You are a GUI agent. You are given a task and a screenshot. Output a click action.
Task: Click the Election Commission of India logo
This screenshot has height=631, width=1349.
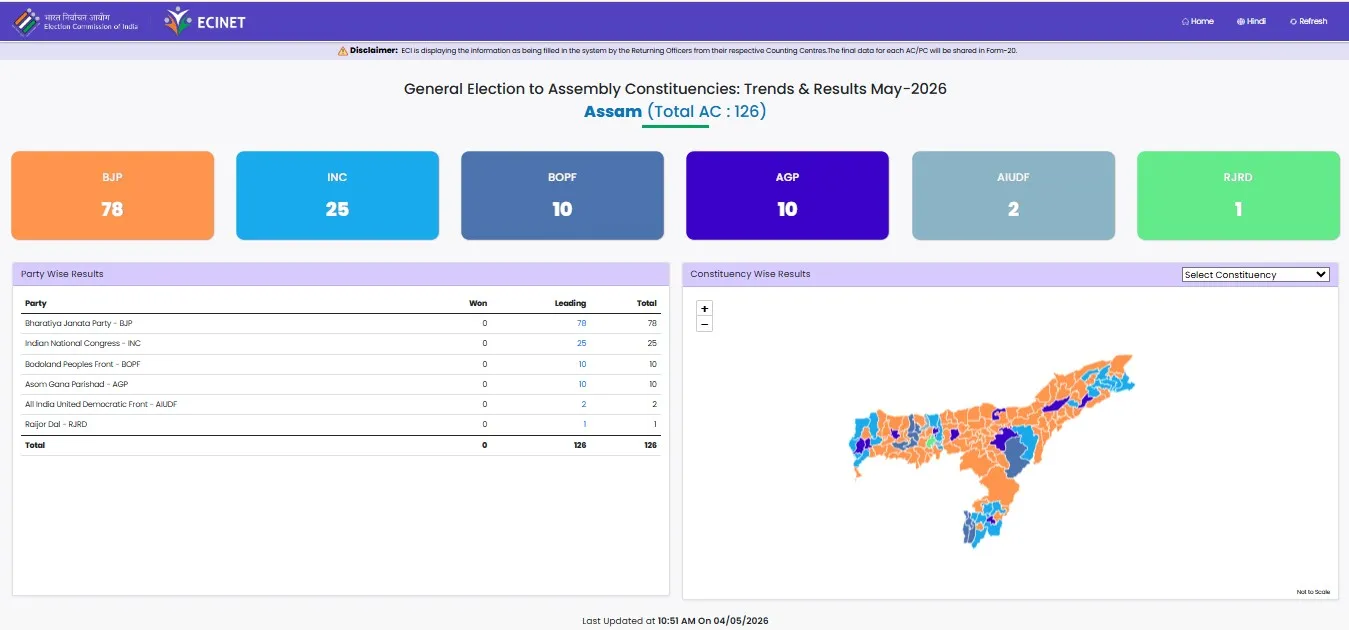click(76, 21)
